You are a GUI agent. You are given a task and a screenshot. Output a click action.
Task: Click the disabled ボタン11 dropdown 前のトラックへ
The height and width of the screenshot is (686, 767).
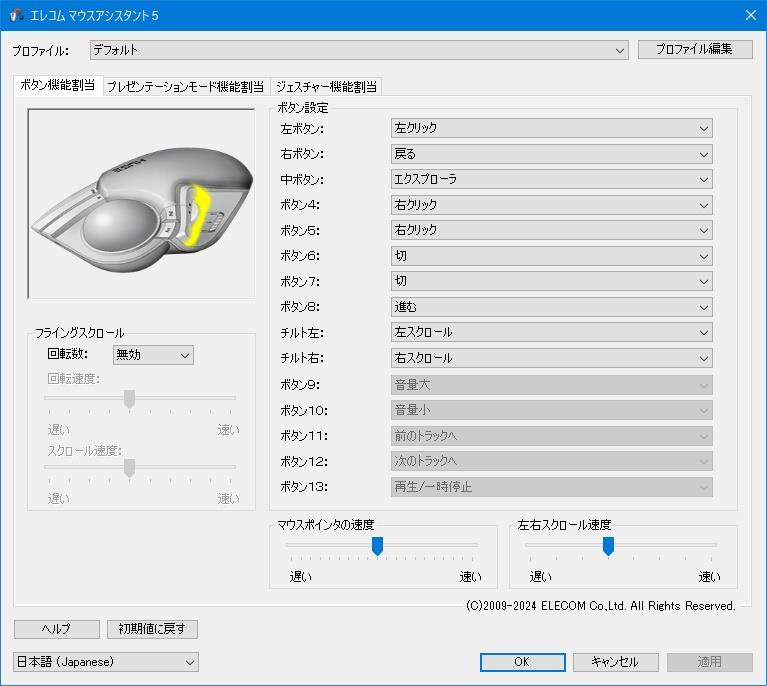[551, 436]
